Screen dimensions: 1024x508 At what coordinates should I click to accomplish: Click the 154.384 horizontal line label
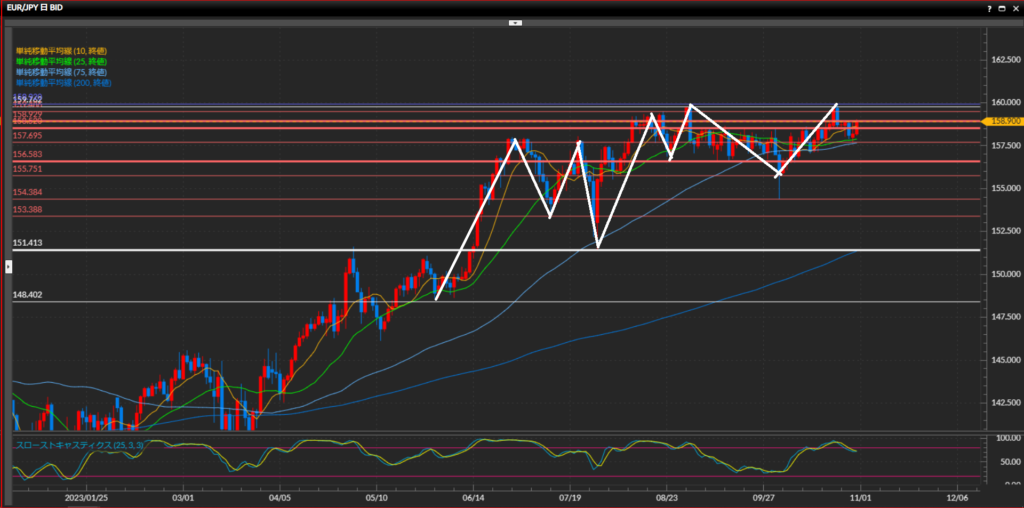click(26, 192)
